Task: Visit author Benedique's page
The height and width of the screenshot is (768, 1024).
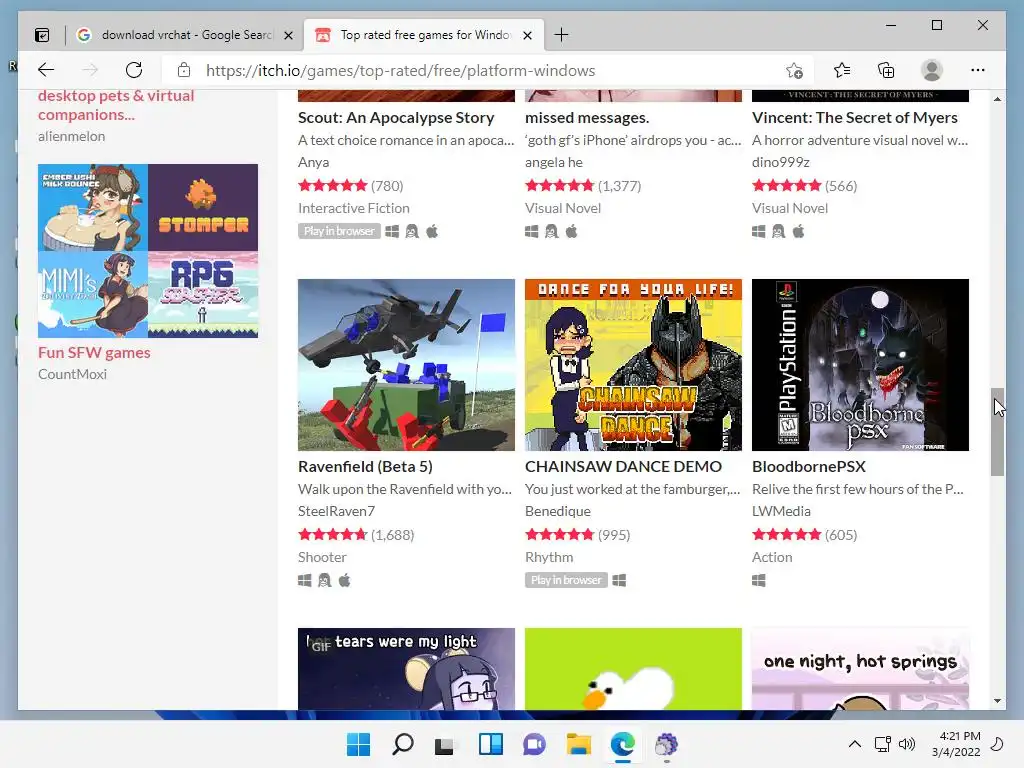Action: (558, 511)
